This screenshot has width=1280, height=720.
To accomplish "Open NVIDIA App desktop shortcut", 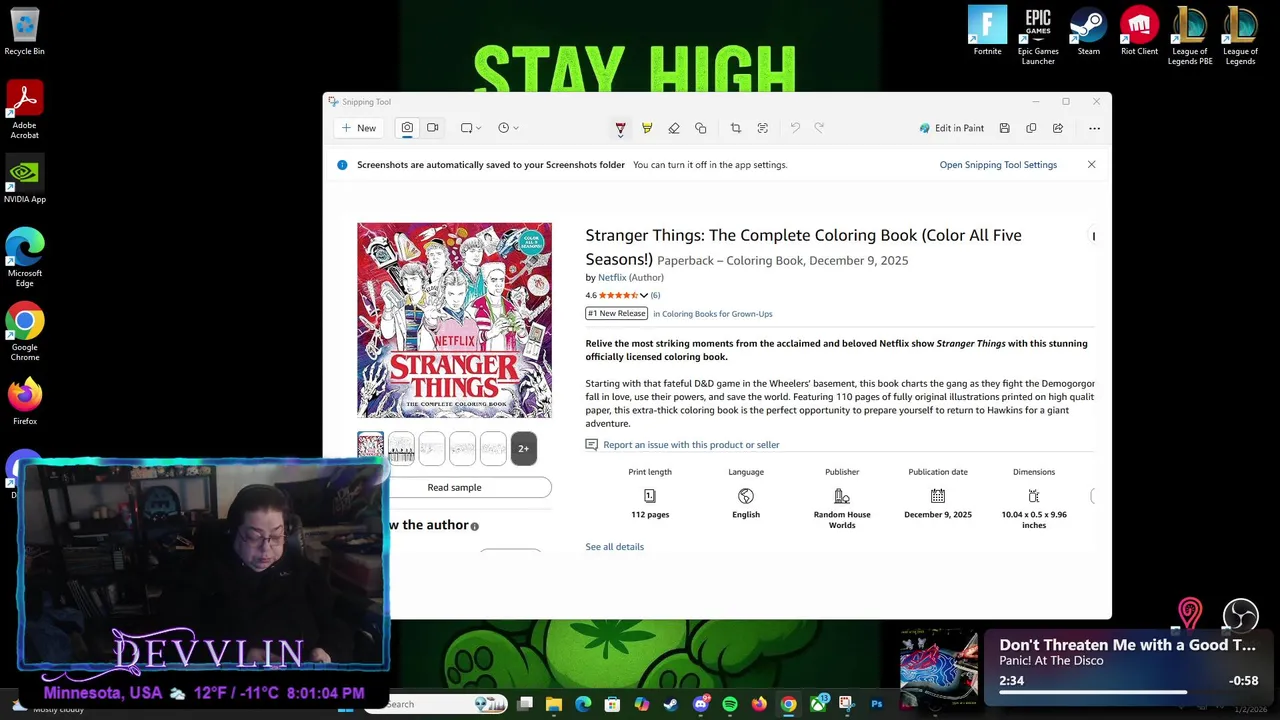I will click(x=24, y=180).
